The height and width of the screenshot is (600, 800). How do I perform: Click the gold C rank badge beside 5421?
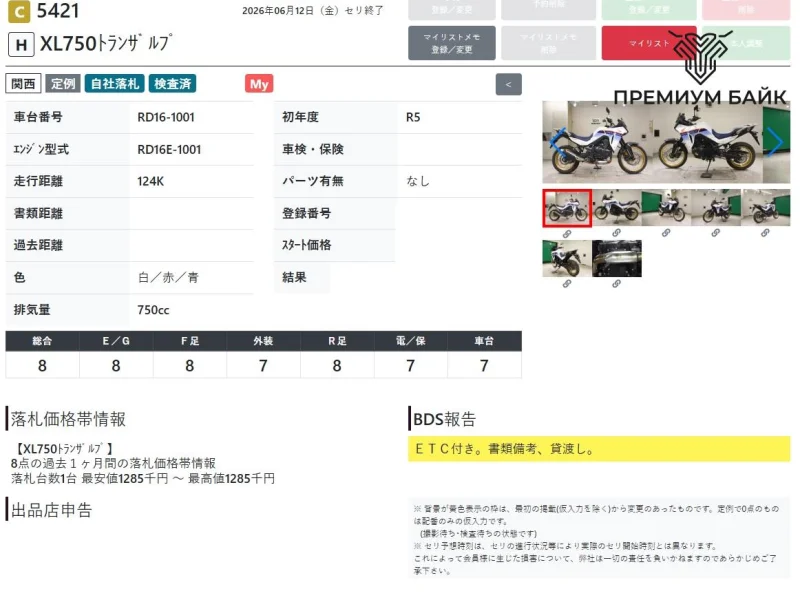(x=19, y=12)
